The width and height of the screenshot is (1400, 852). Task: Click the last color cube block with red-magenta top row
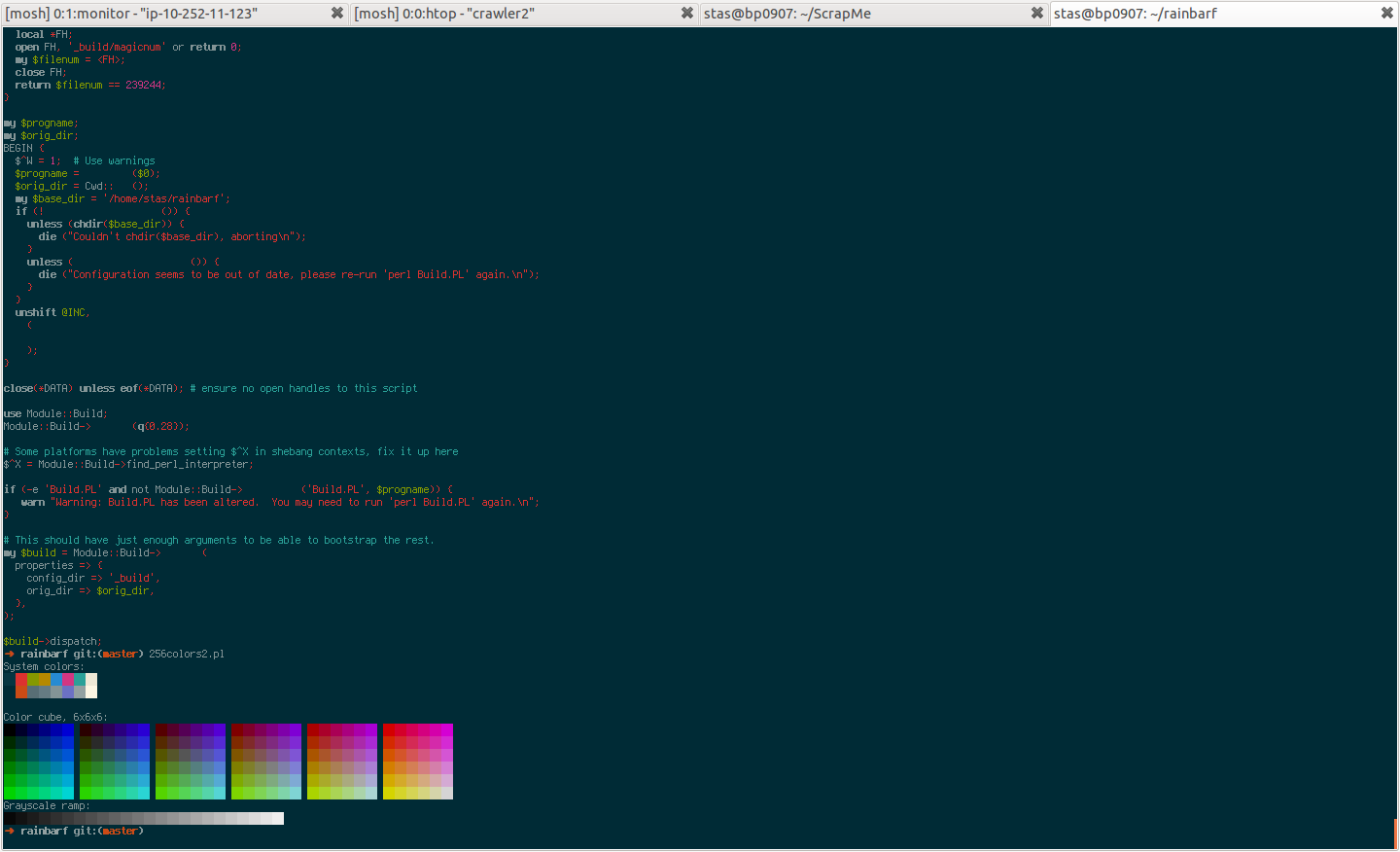tap(418, 762)
